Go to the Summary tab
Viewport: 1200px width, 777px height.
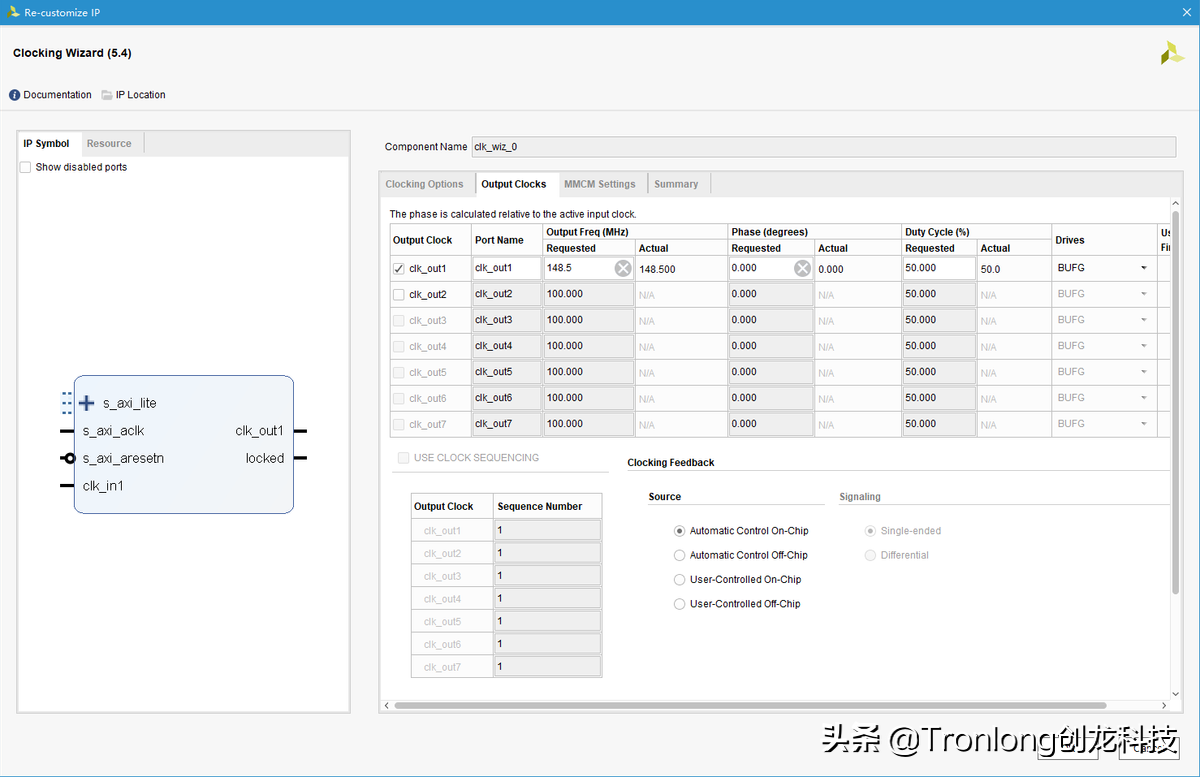click(x=677, y=184)
